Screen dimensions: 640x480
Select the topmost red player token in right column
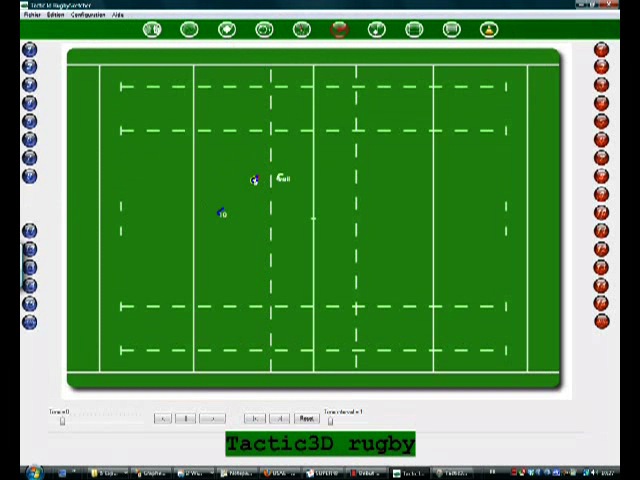(601, 49)
